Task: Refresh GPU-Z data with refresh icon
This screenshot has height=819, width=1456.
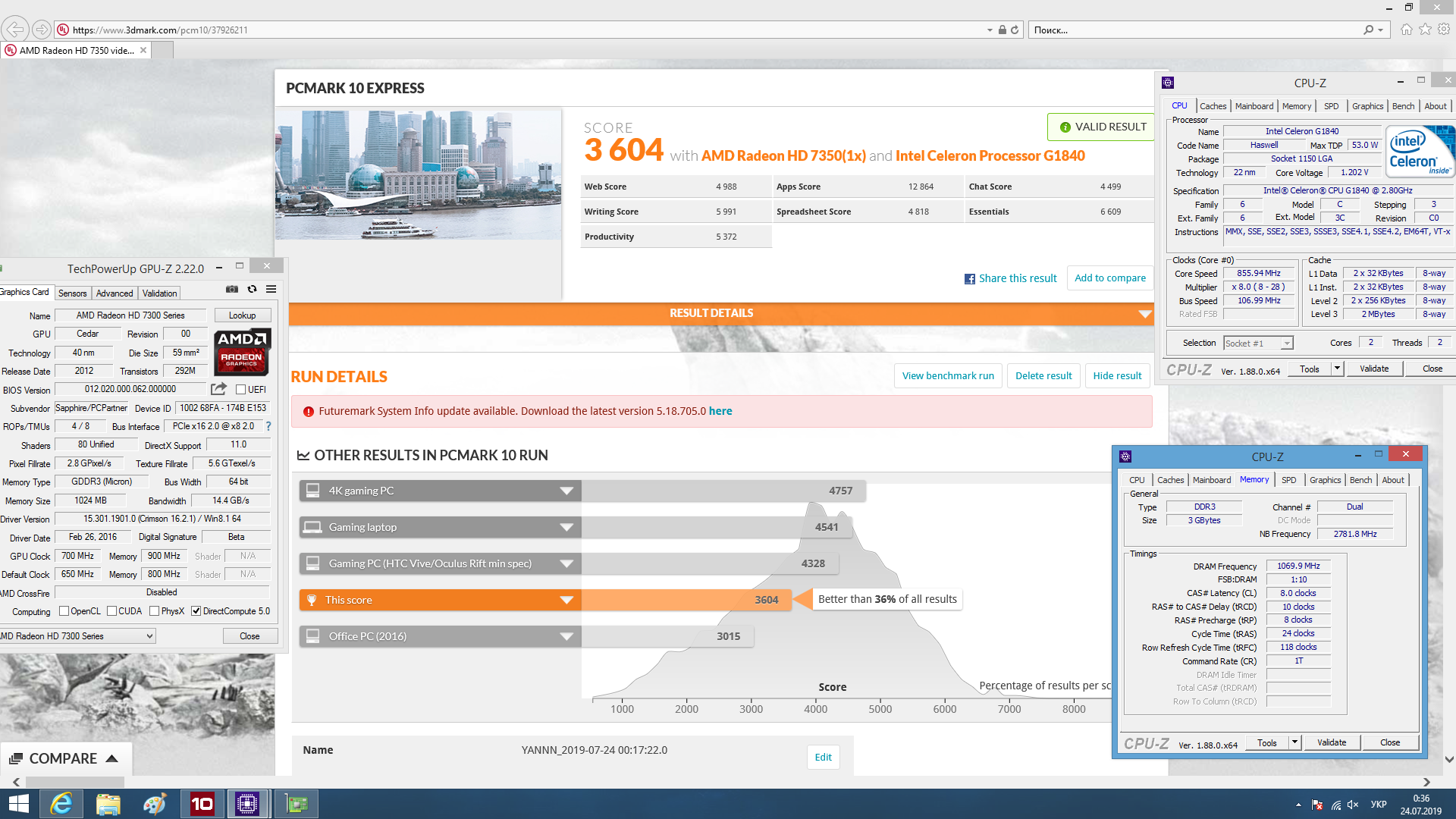Action: point(252,289)
